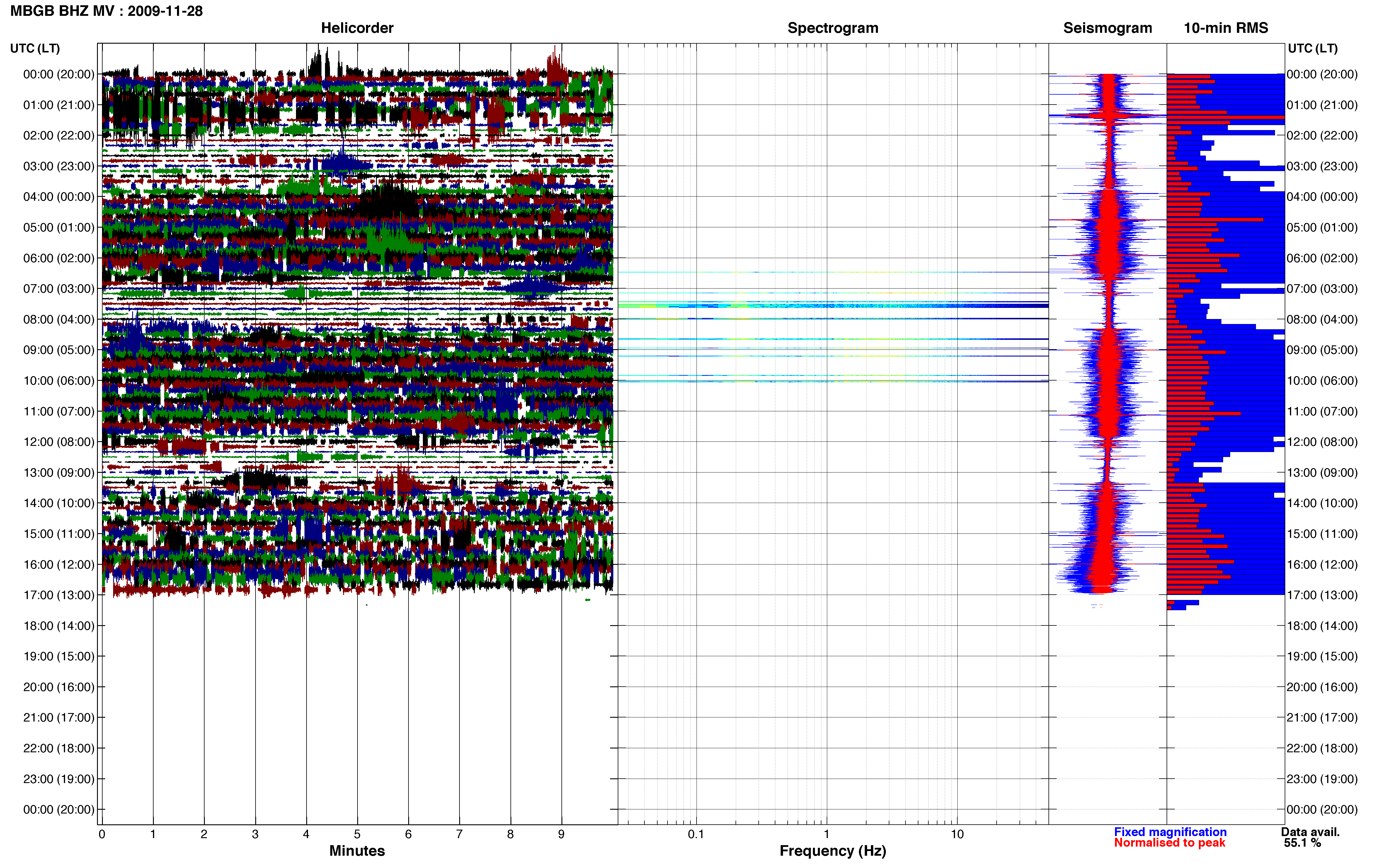Click the right '01:00 (21:00)' time label
The width and height of the screenshot is (1389, 868).
tap(1322, 105)
